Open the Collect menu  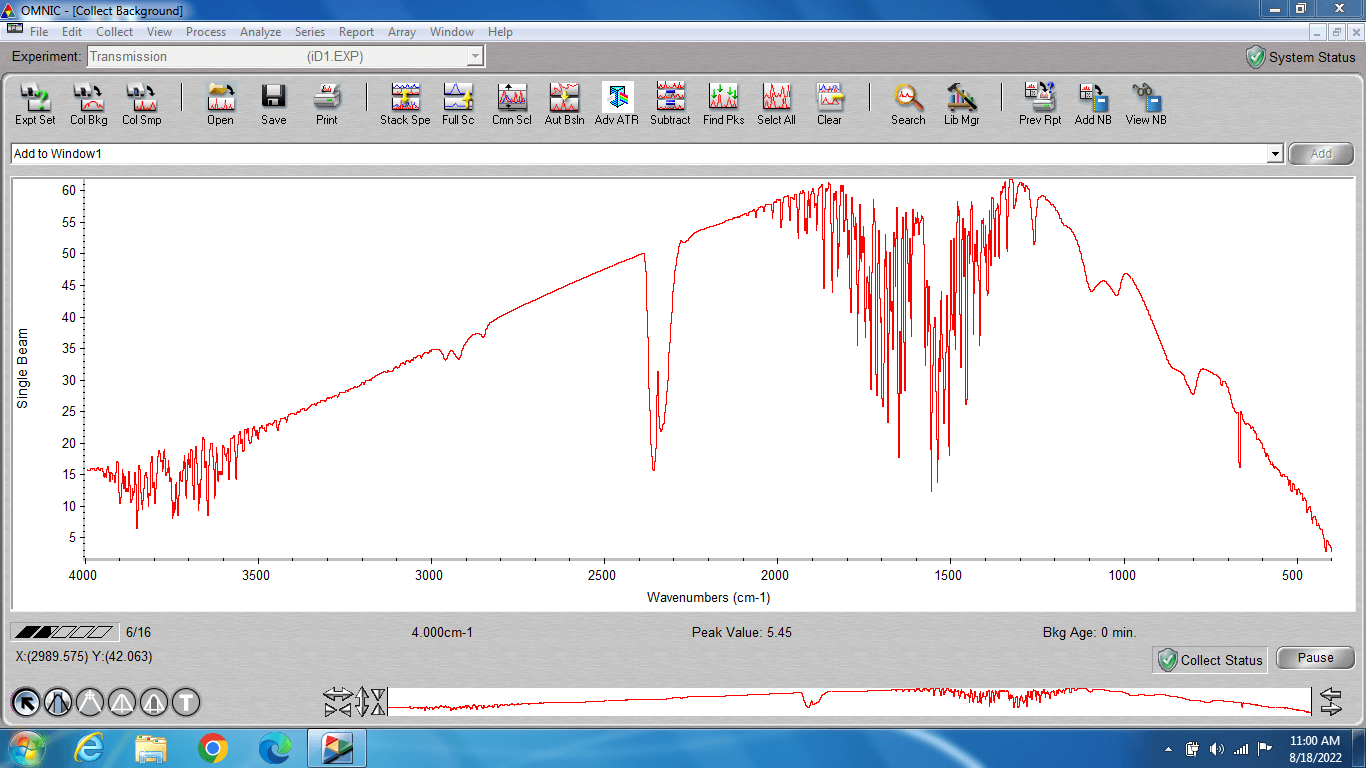(114, 32)
